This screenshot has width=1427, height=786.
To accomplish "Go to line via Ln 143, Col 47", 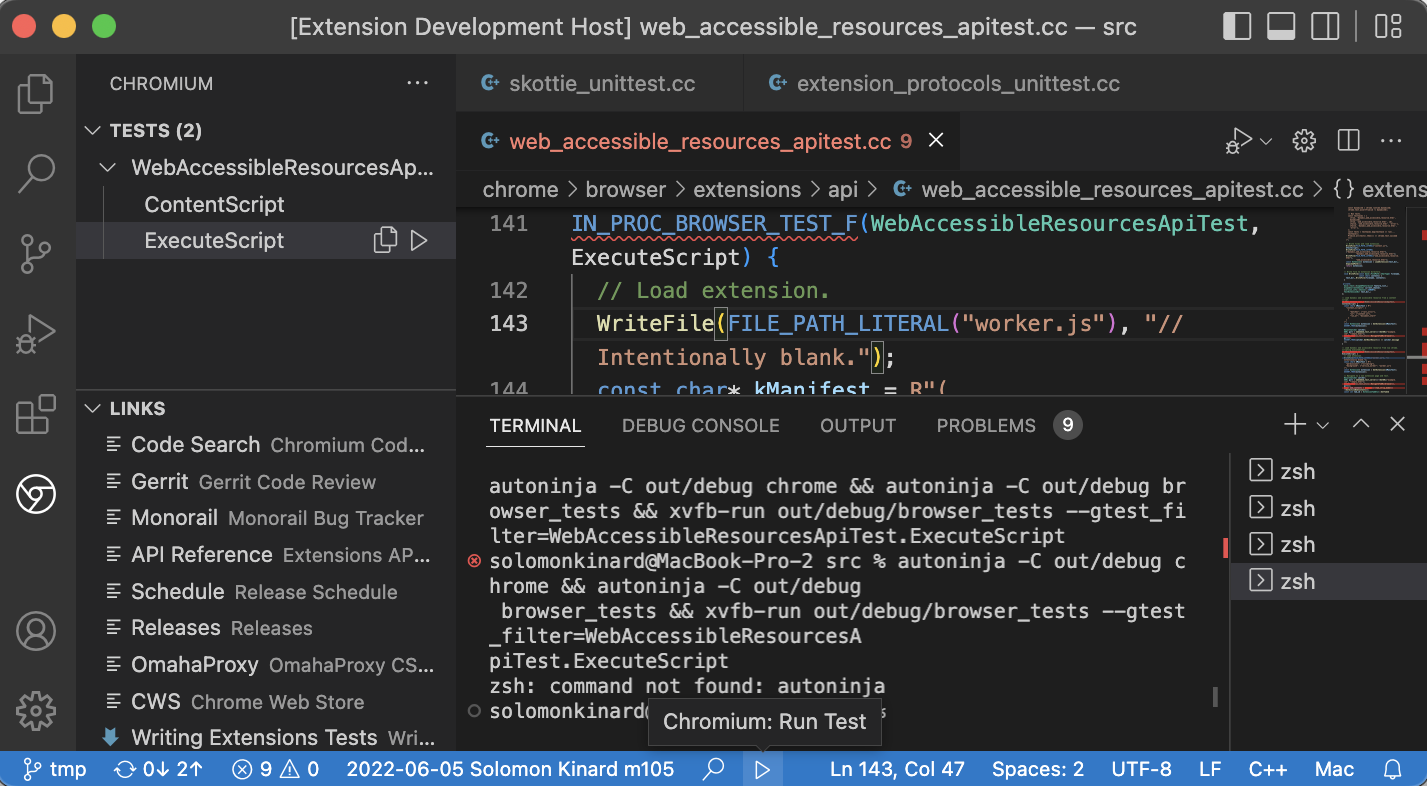I will 897,769.
